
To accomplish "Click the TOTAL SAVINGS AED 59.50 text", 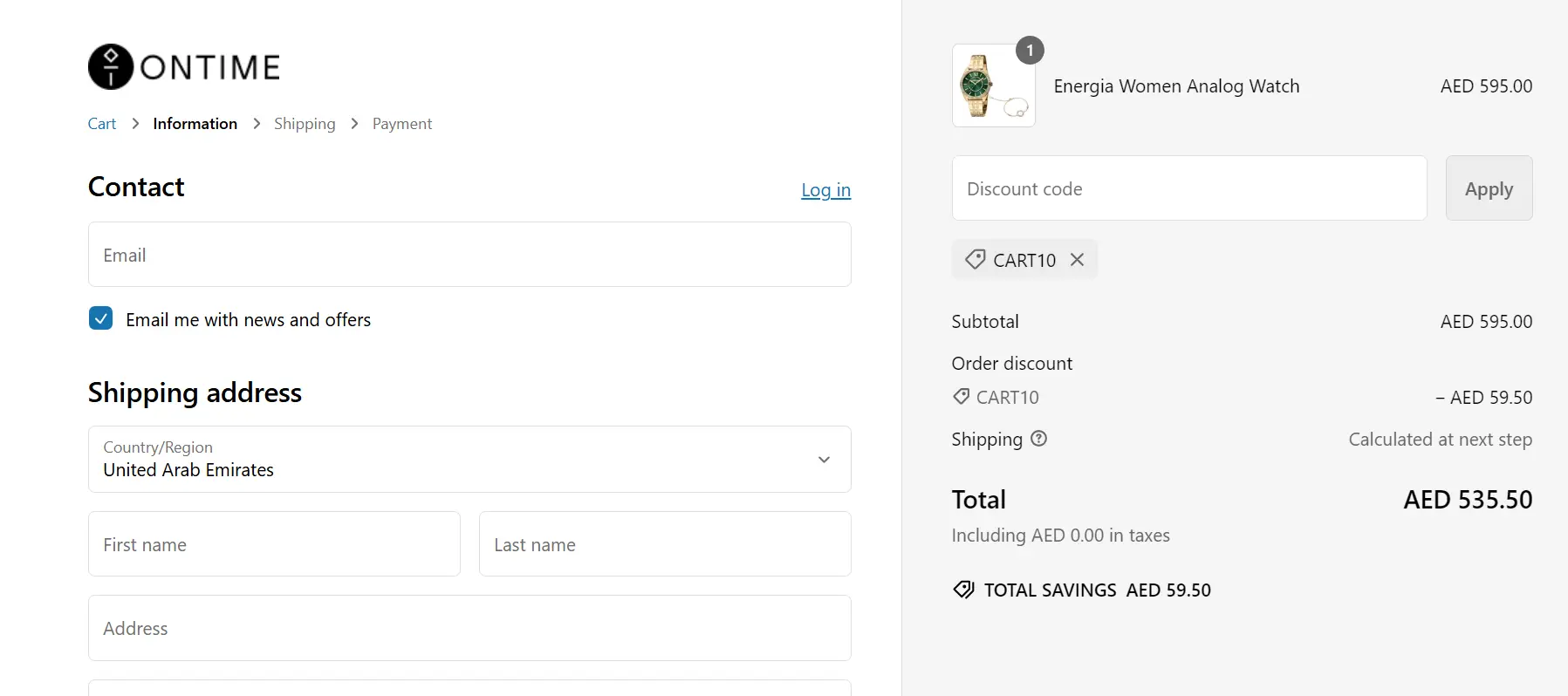I will [1097, 590].
